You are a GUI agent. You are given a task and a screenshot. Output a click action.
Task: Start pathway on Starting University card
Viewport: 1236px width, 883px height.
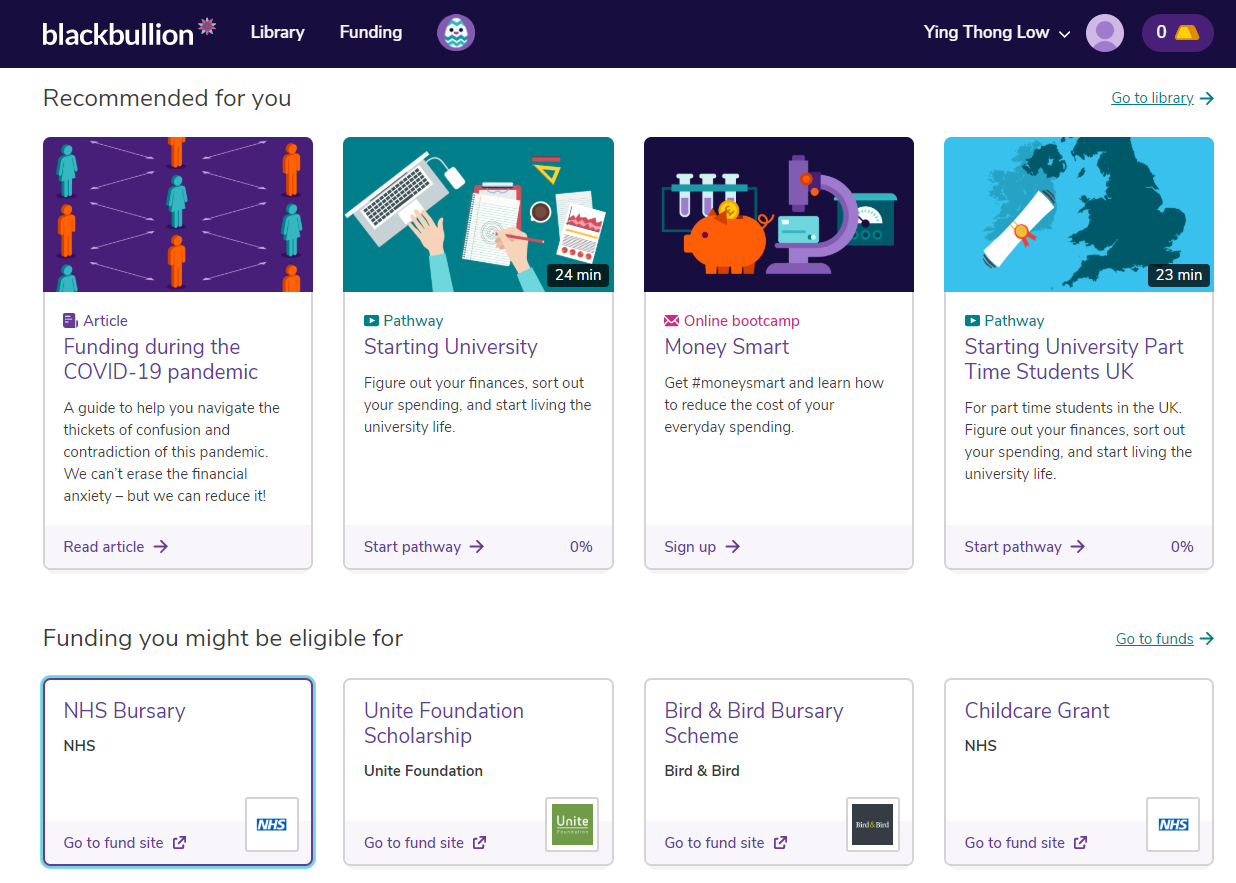point(424,547)
